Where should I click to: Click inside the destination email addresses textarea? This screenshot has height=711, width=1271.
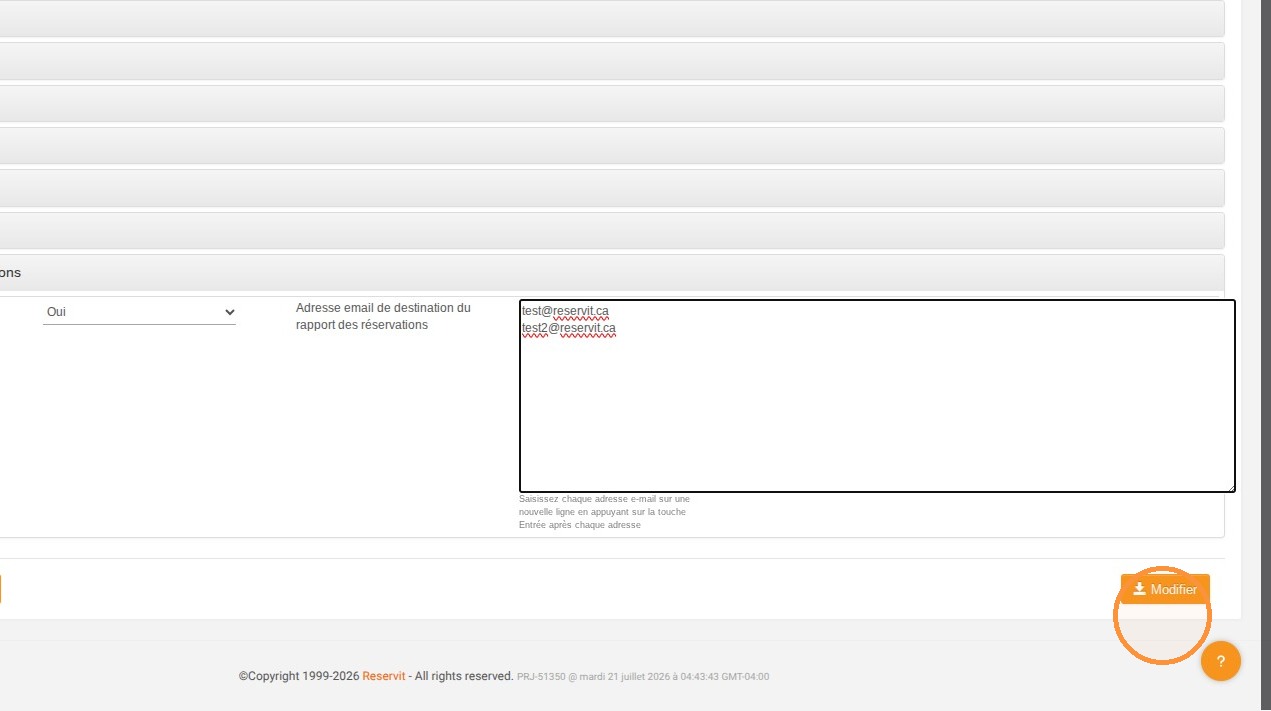[x=877, y=396]
